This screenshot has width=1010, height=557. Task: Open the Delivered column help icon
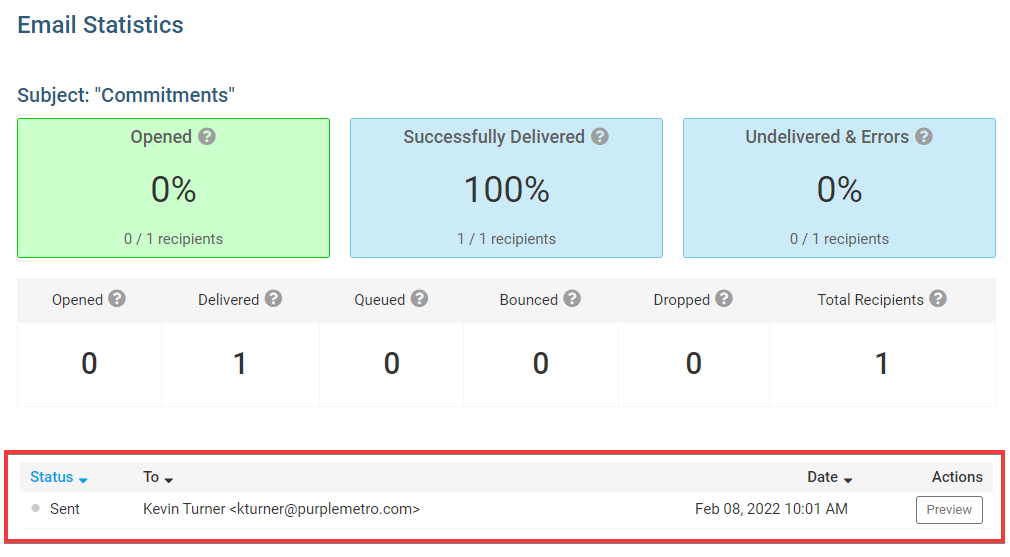point(273,299)
